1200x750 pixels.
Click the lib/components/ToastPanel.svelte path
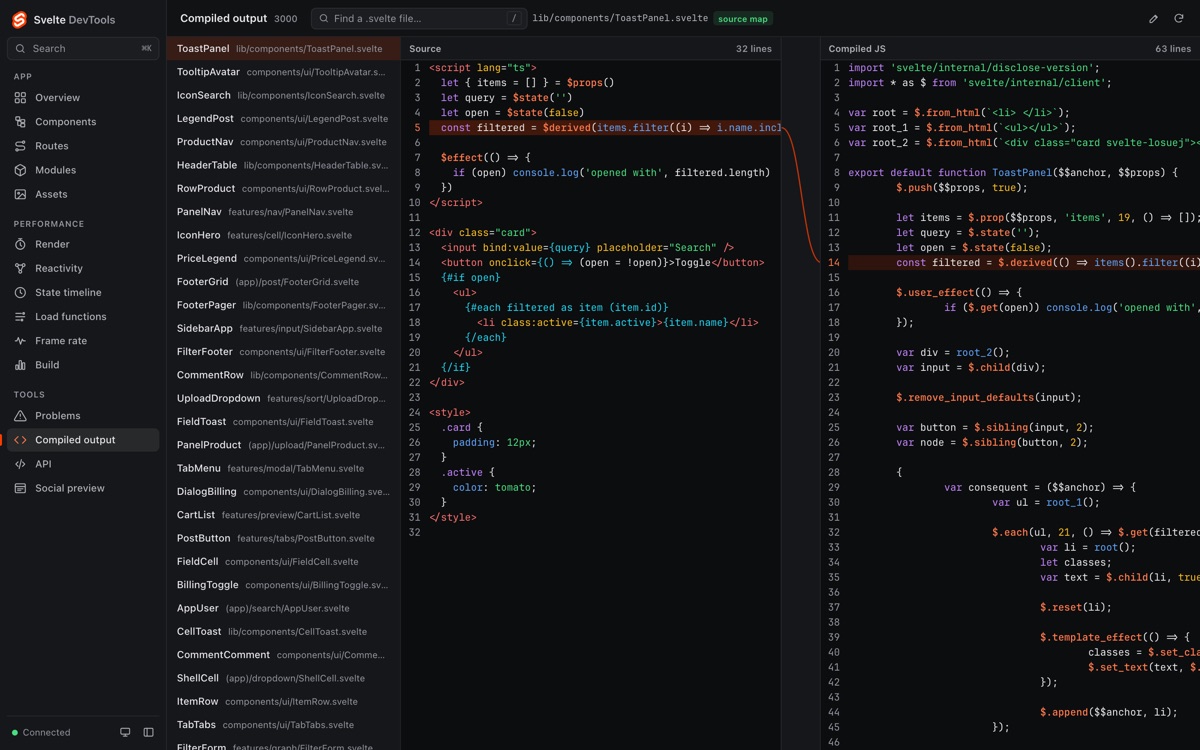pos(620,18)
